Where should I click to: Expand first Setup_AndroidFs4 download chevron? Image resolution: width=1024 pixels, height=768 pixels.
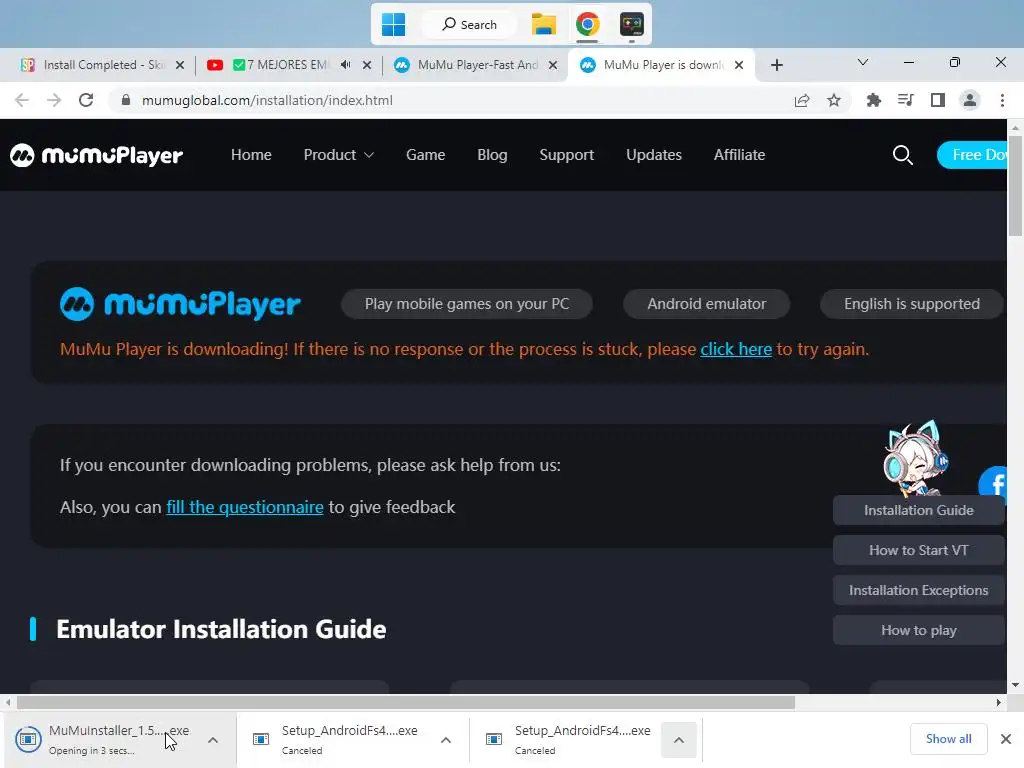(x=446, y=740)
